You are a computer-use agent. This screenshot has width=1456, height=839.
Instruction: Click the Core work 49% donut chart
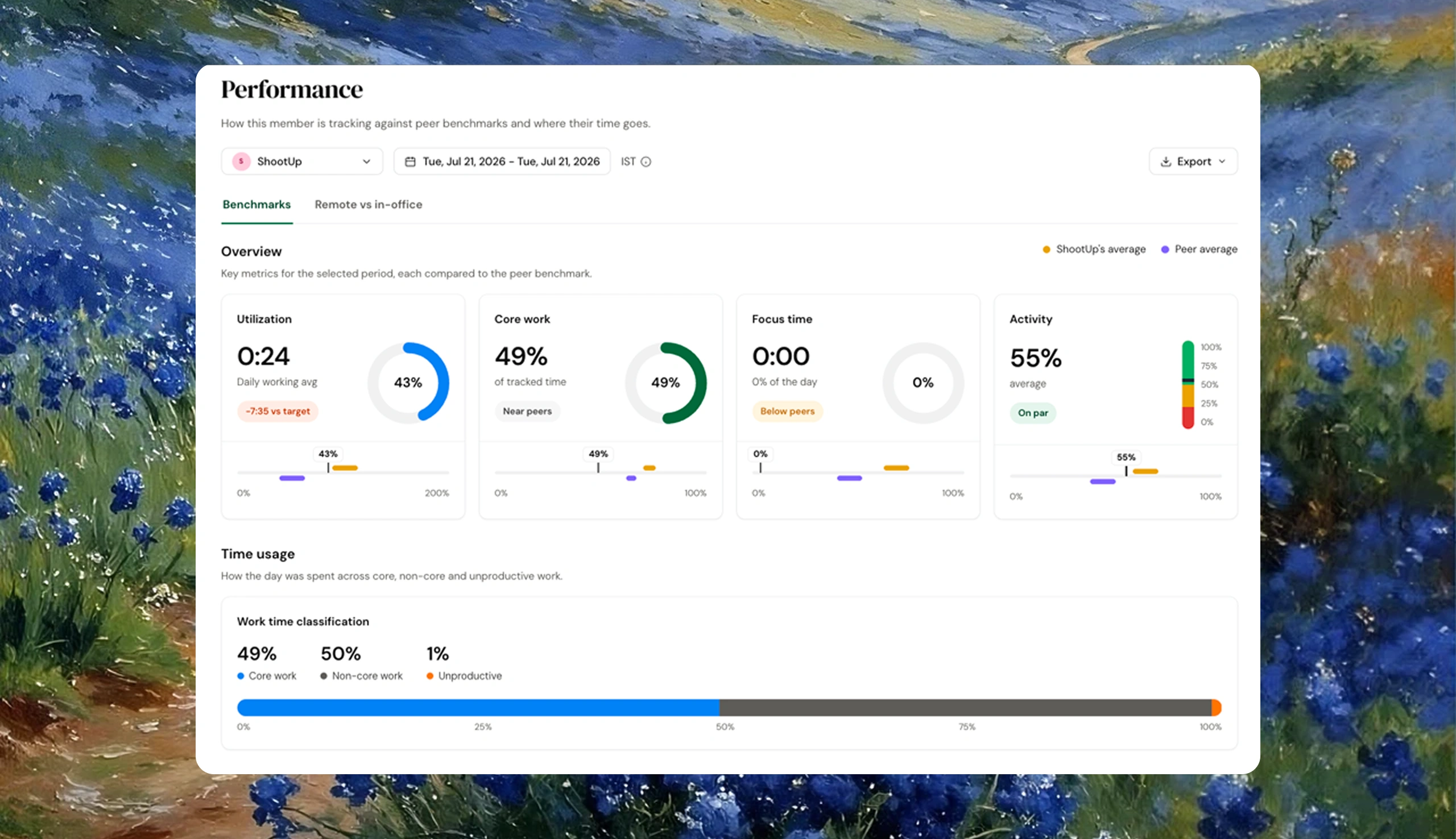coord(666,383)
